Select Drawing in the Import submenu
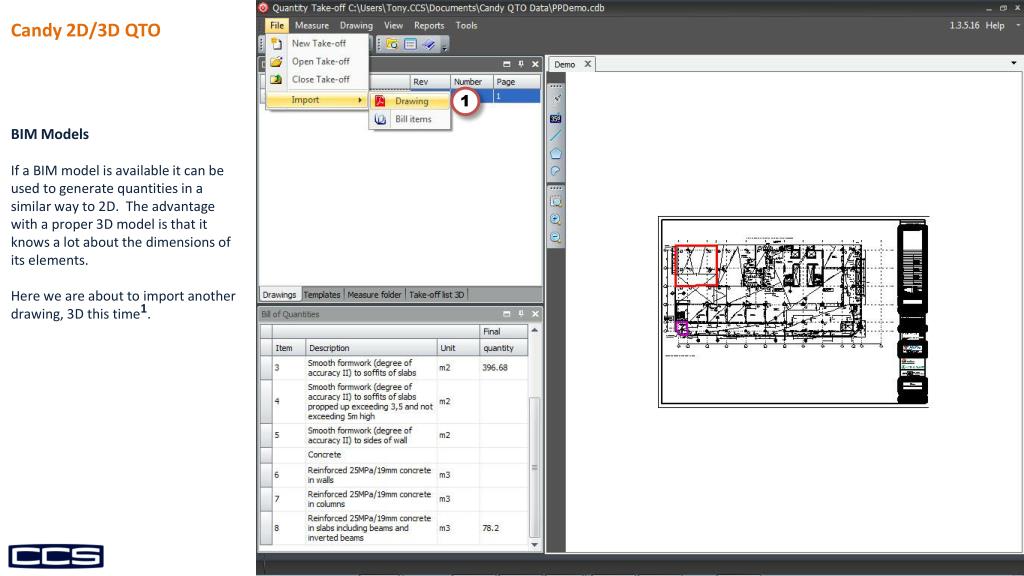Image resolution: width=1024 pixels, height=576 pixels. tap(410, 101)
